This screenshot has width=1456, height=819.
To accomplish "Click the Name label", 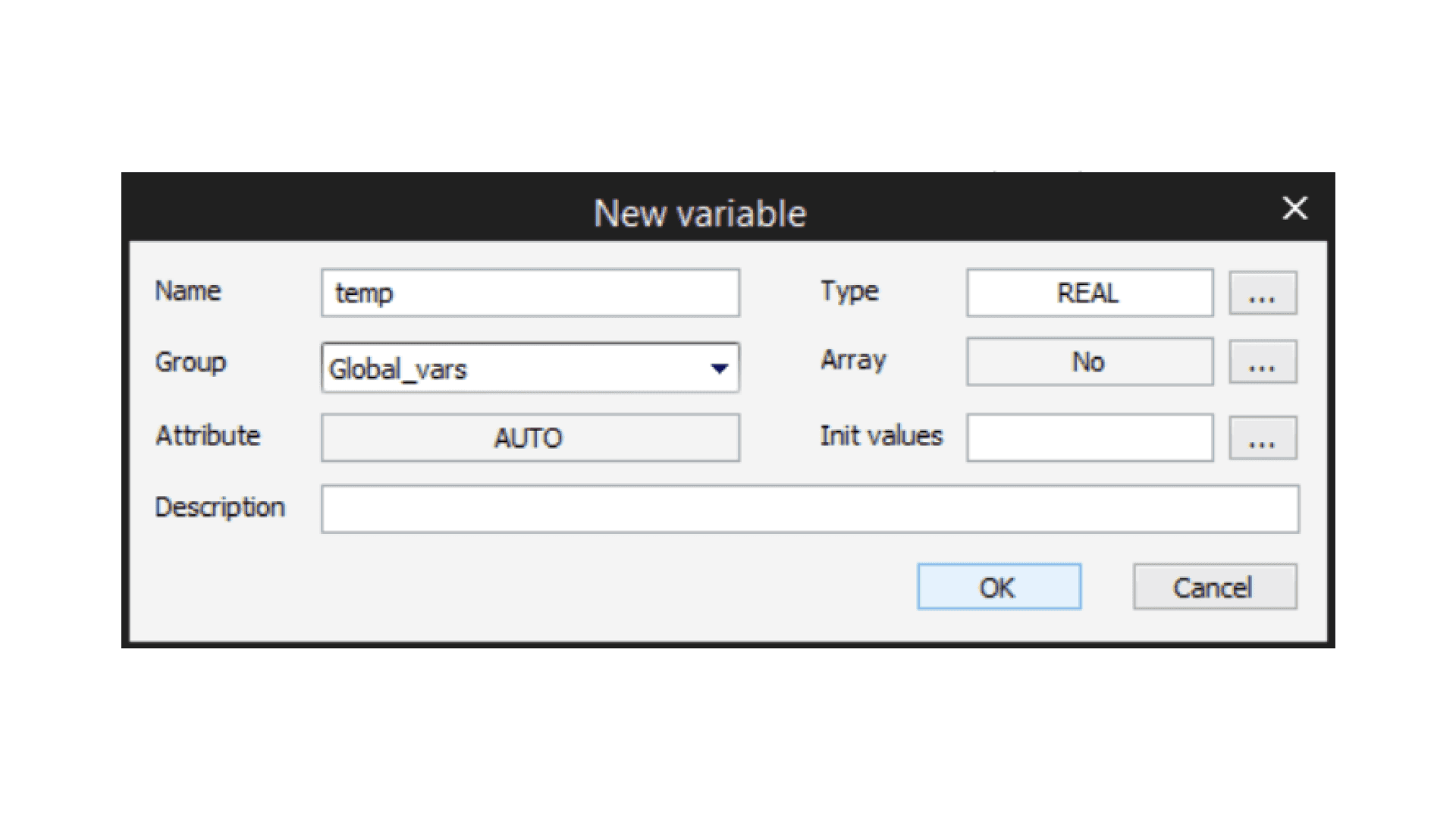I will tap(187, 291).
